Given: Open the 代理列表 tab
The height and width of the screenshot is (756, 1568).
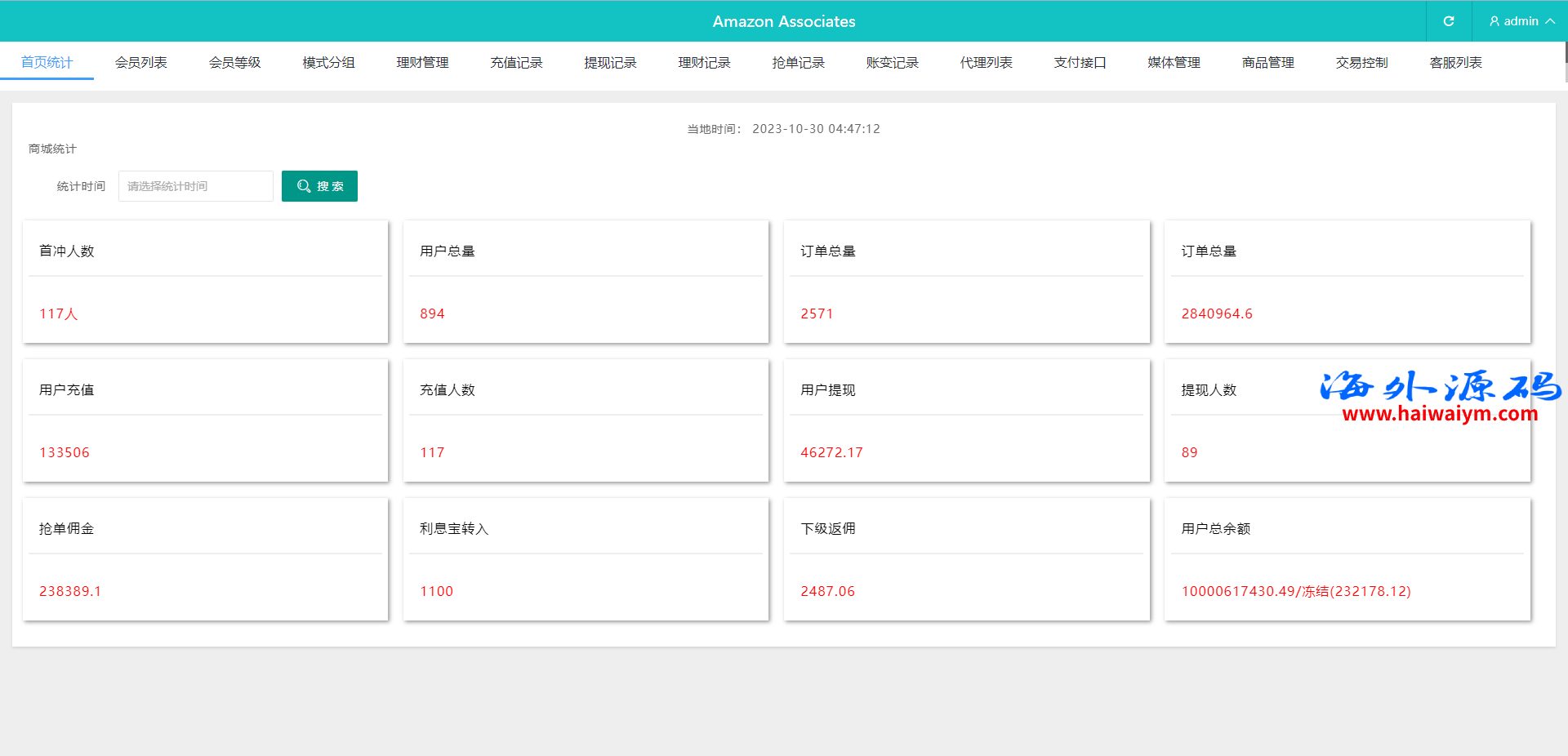Looking at the screenshot, I should pos(986,63).
